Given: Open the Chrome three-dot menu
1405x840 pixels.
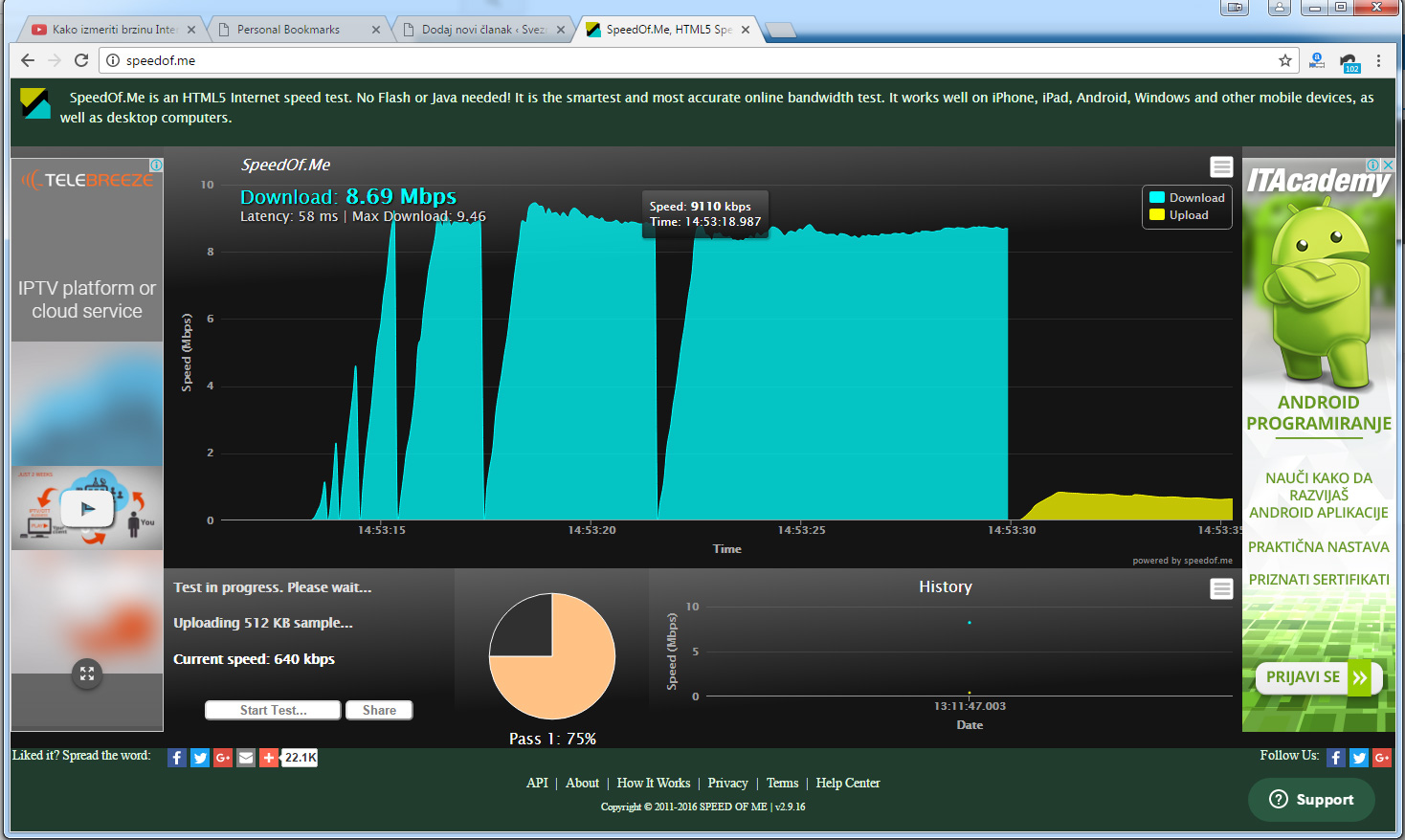Looking at the screenshot, I should (x=1378, y=60).
